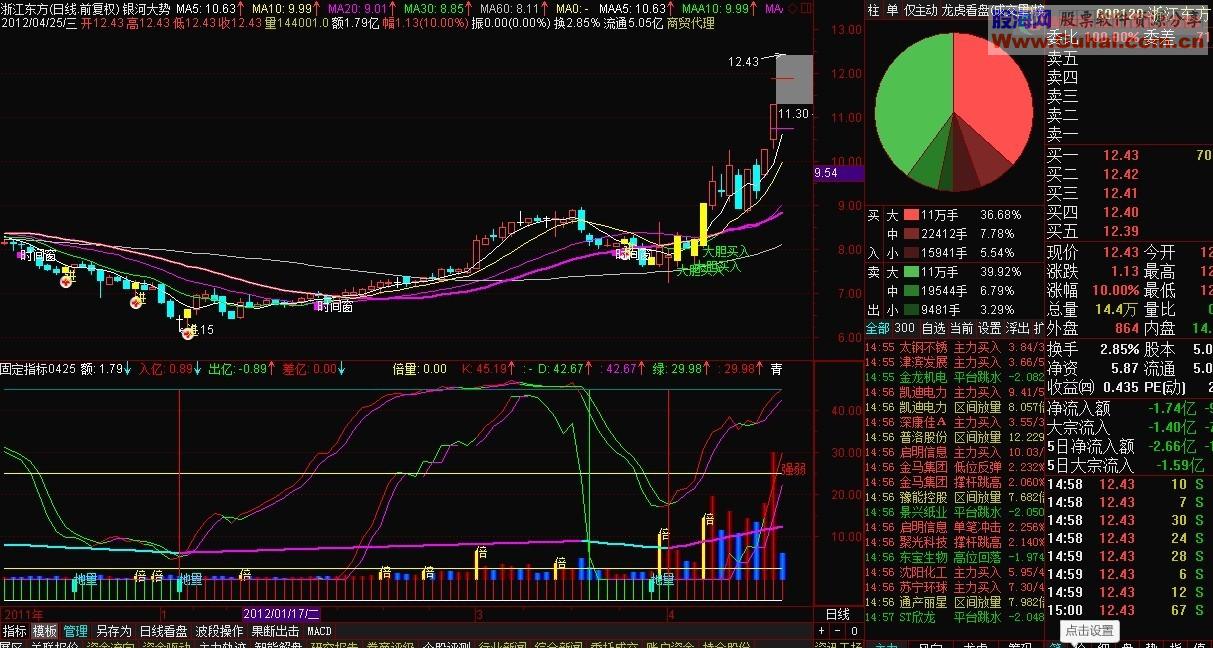Click 浮出 to float the alert list
1213x648 pixels.
(x=1017, y=328)
